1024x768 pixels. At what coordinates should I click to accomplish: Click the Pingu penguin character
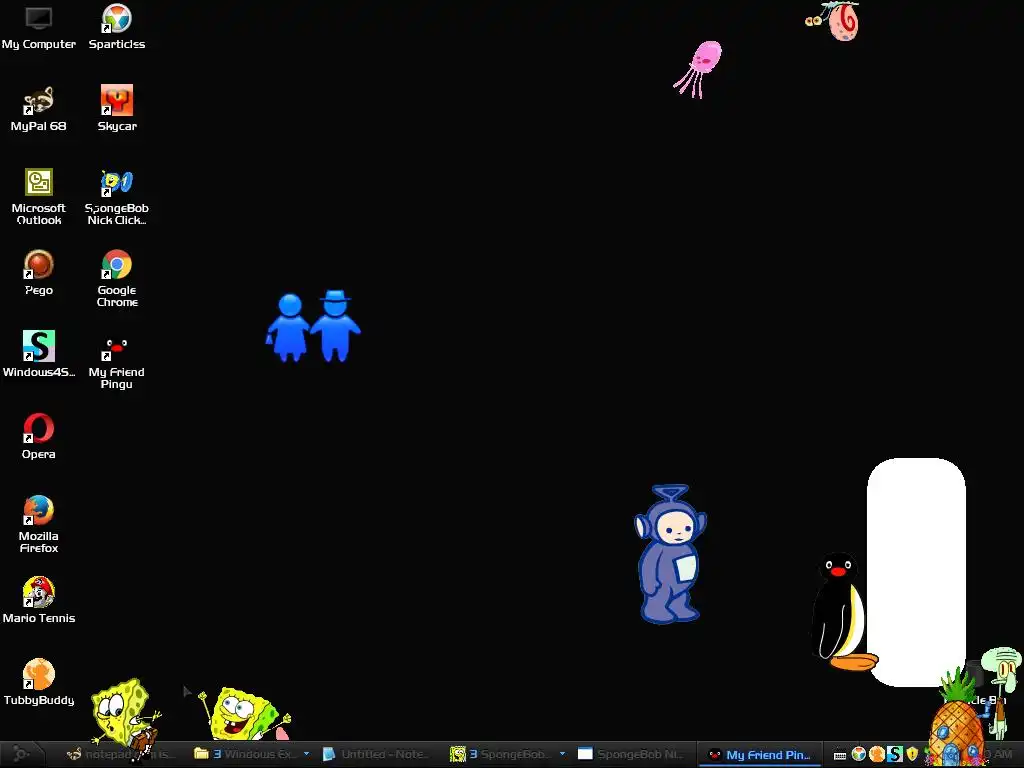pyautogui.click(x=841, y=612)
